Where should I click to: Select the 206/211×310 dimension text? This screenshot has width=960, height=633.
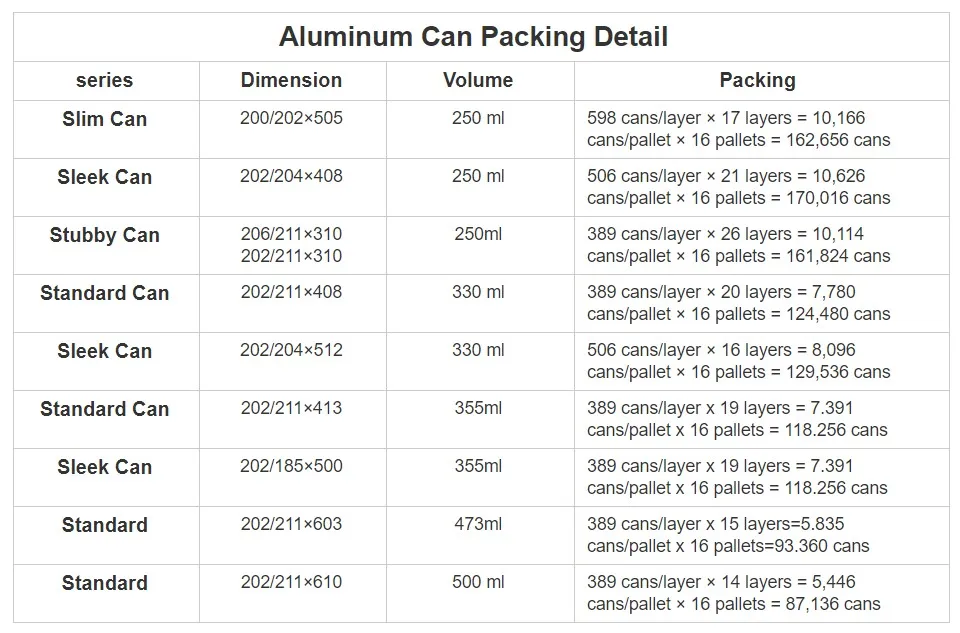coord(291,234)
